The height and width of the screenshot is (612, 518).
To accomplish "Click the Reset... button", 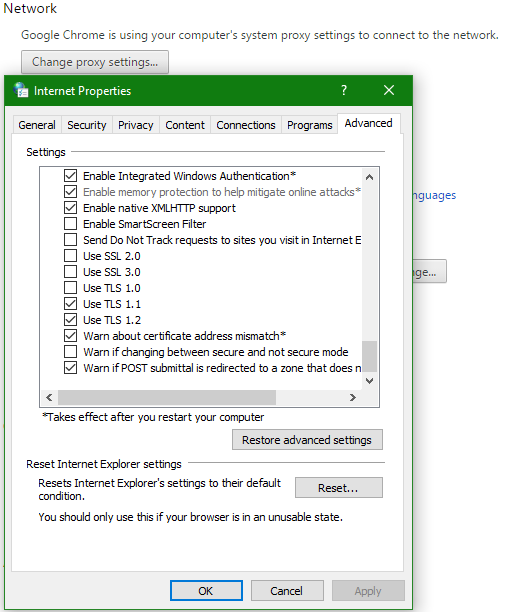I will tap(338, 487).
